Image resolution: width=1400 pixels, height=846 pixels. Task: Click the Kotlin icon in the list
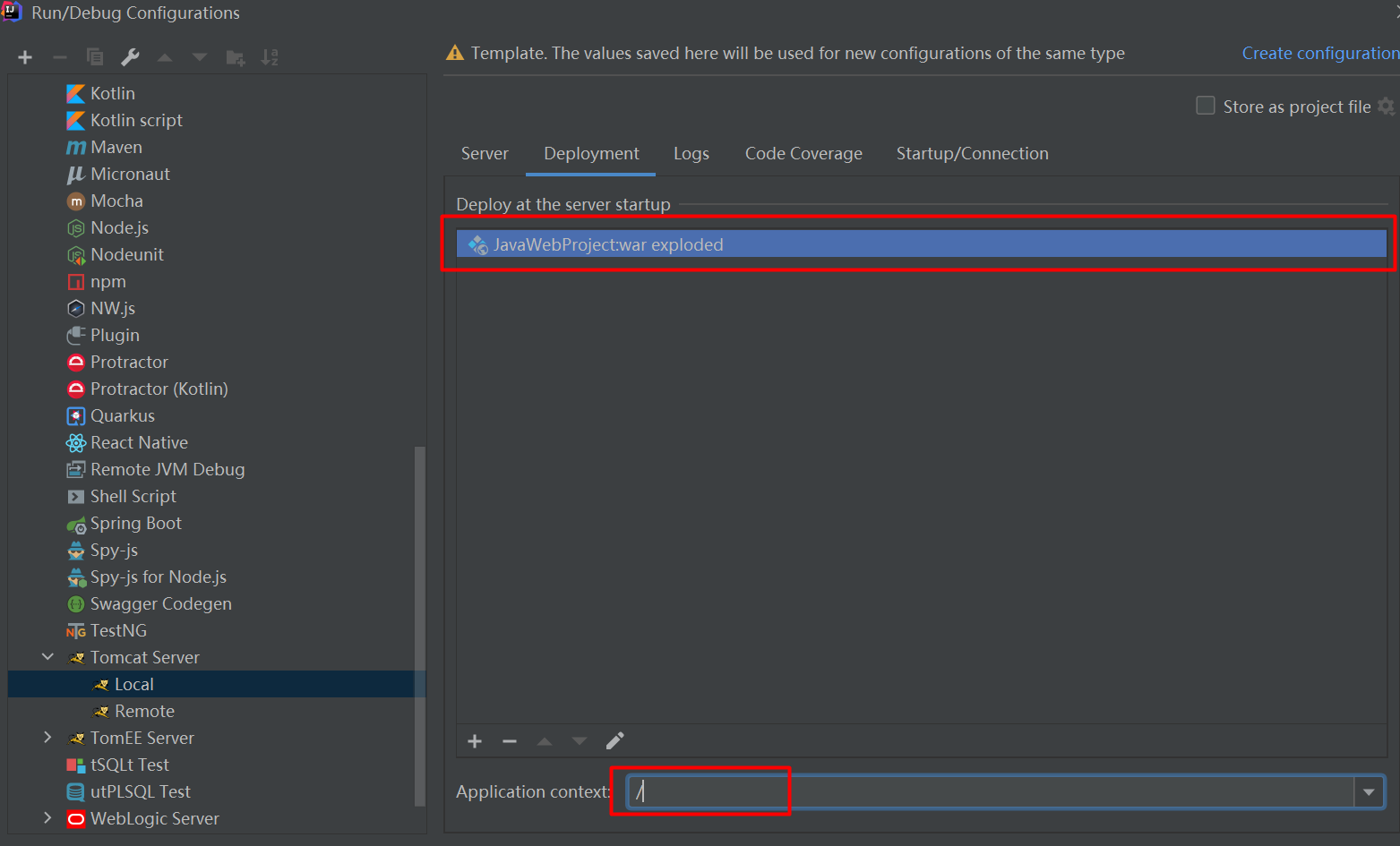pyautogui.click(x=76, y=93)
